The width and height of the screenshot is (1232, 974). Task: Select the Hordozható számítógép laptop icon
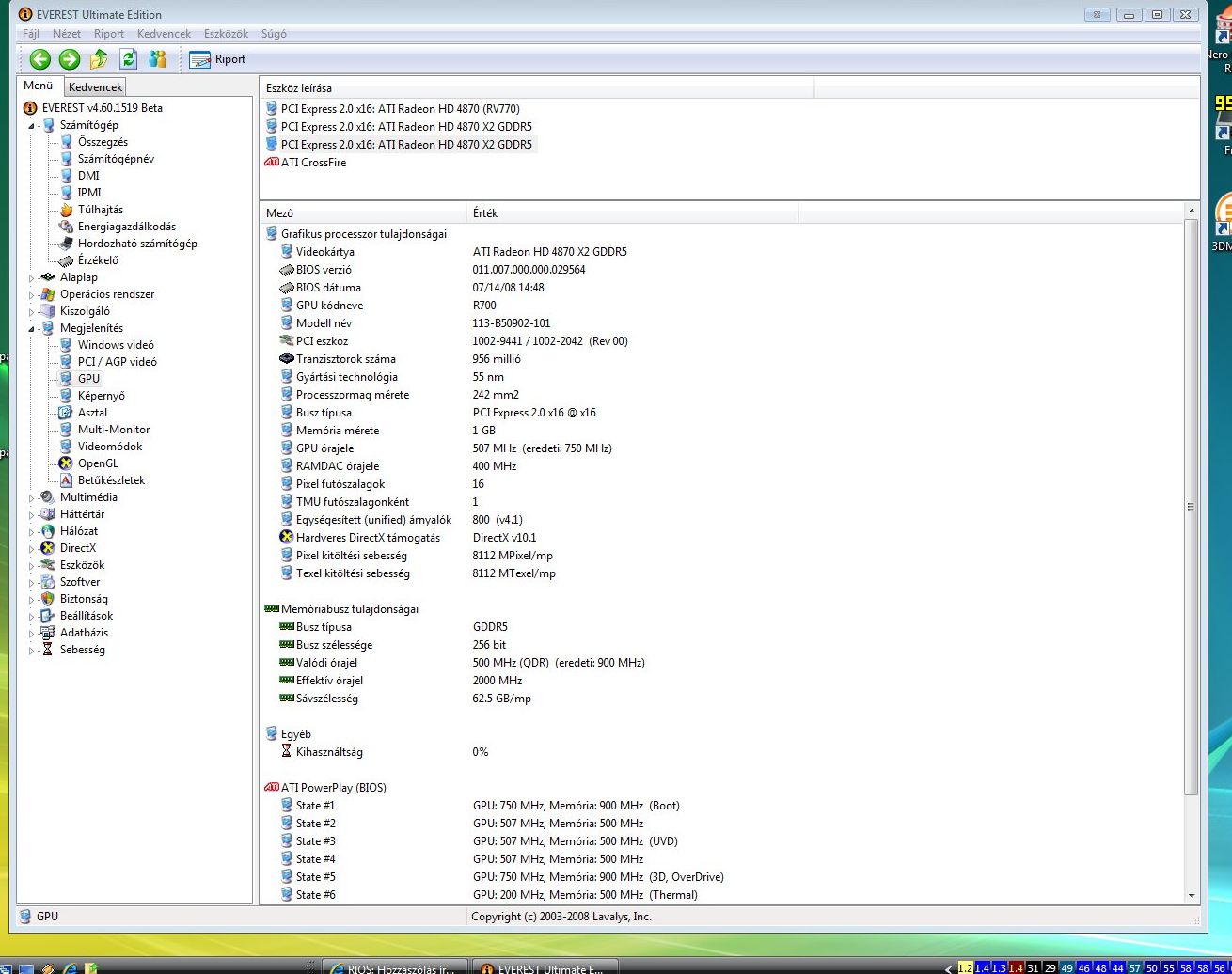(x=66, y=243)
